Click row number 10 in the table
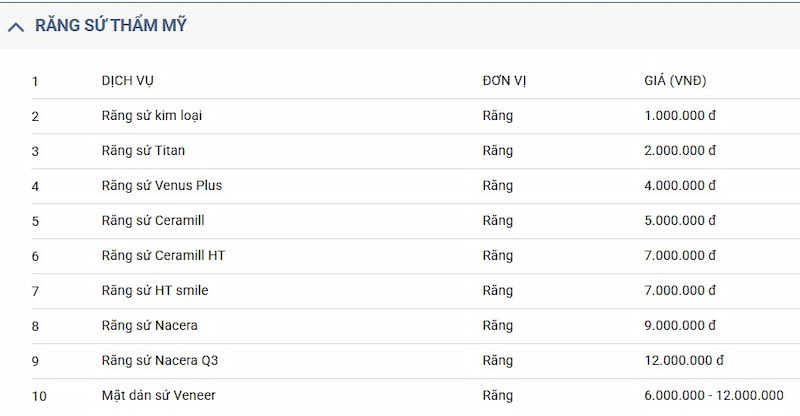Image resolution: width=800 pixels, height=416 pixels. pyautogui.click(x=39, y=396)
